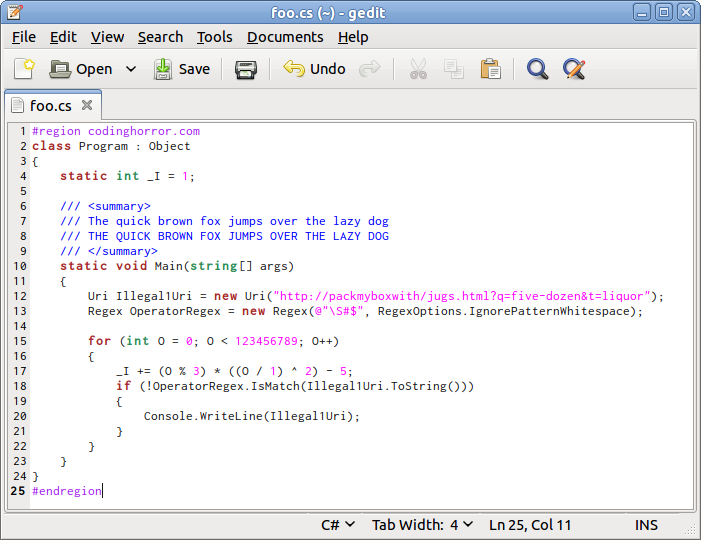701x540 pixels.
Task: Open the C# language dropdown
Action: [x=338, y=525]
